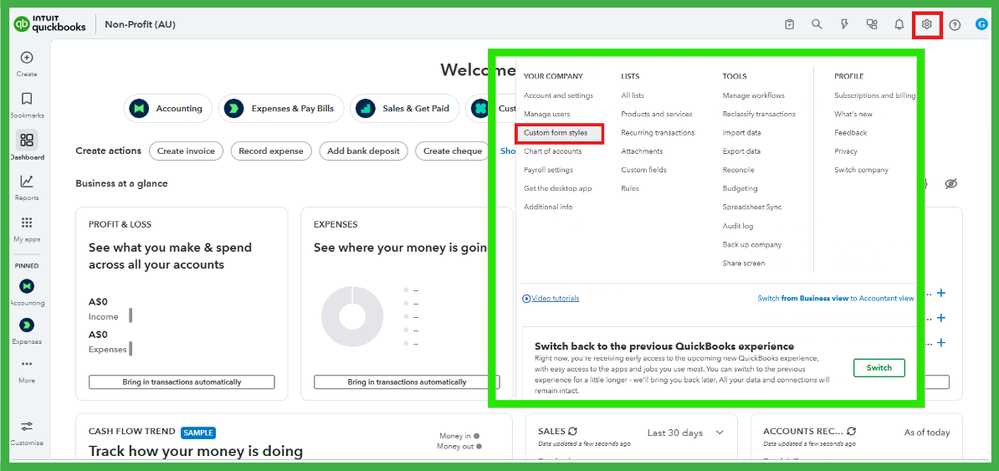Open Products and services
The image size is (999, 471).
[656, 114]
